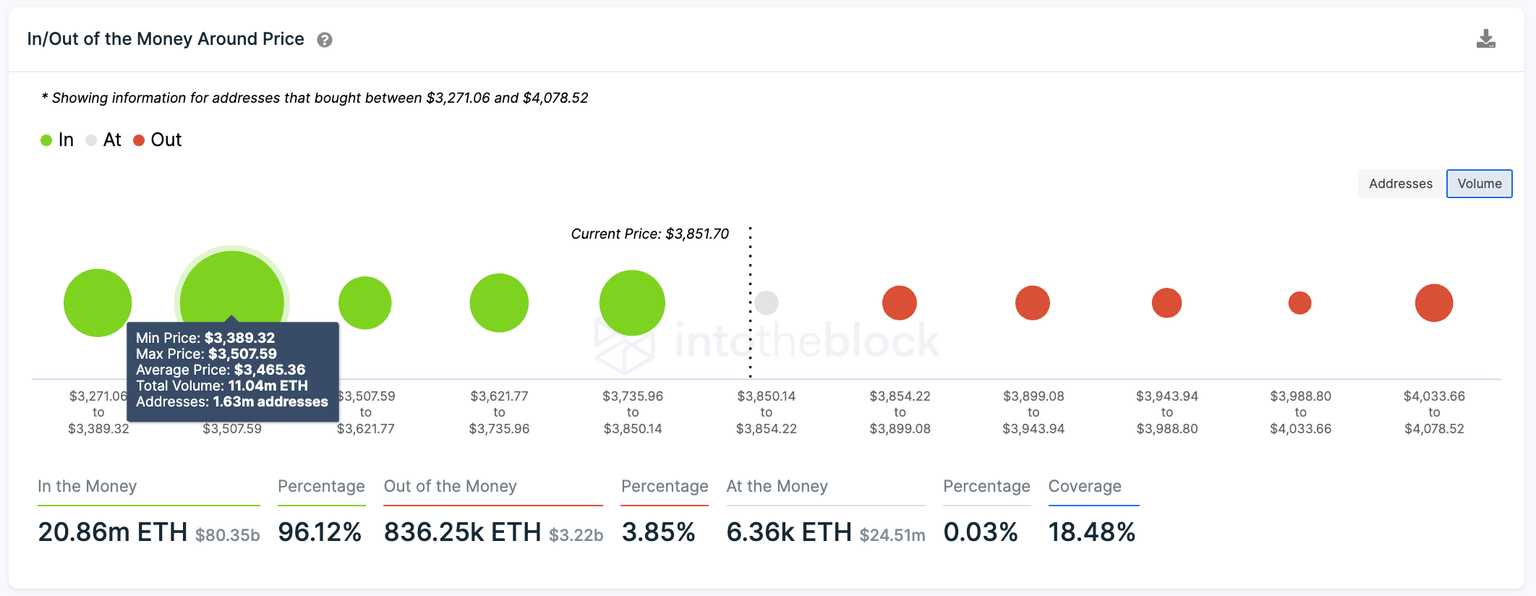Click the green bubble for $3,271.06 to $3,389.32
The image size is (1536, 596).
(x=98, y=303)
